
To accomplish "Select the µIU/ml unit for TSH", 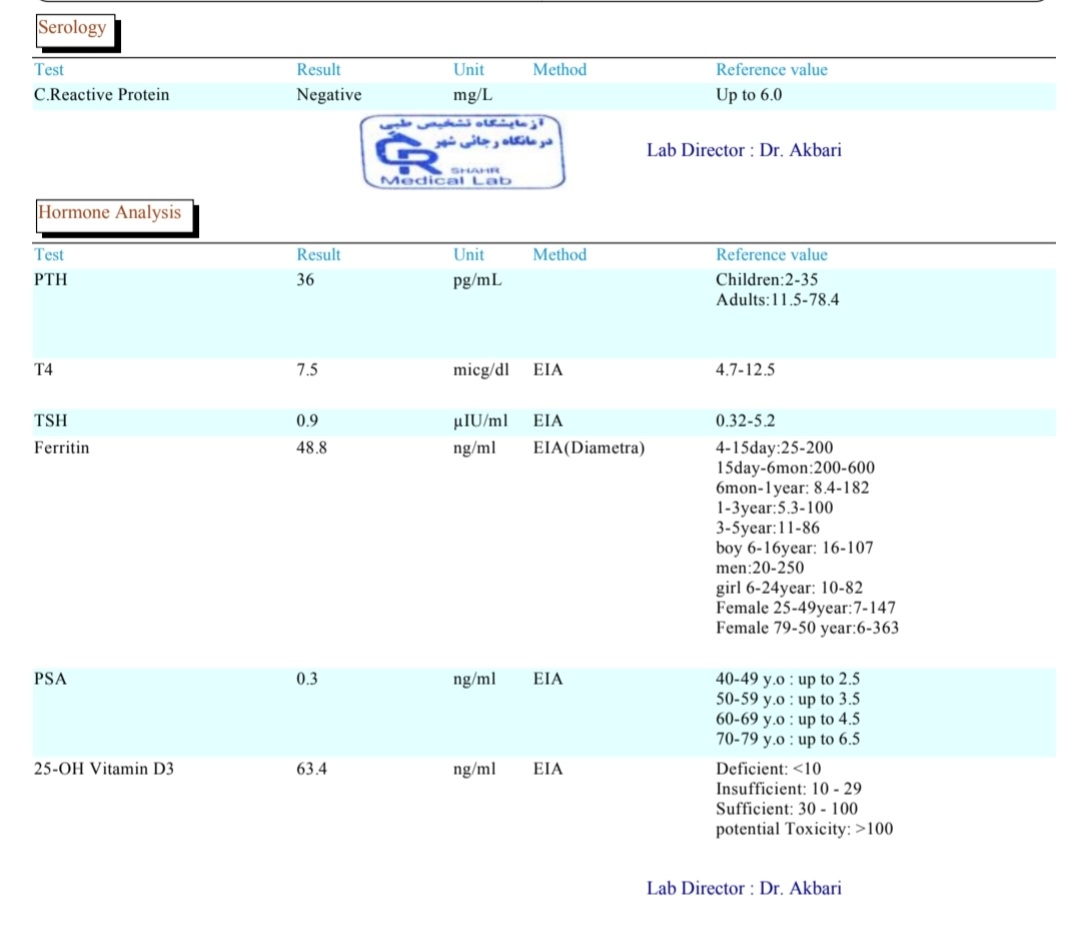I will [480, 422].
